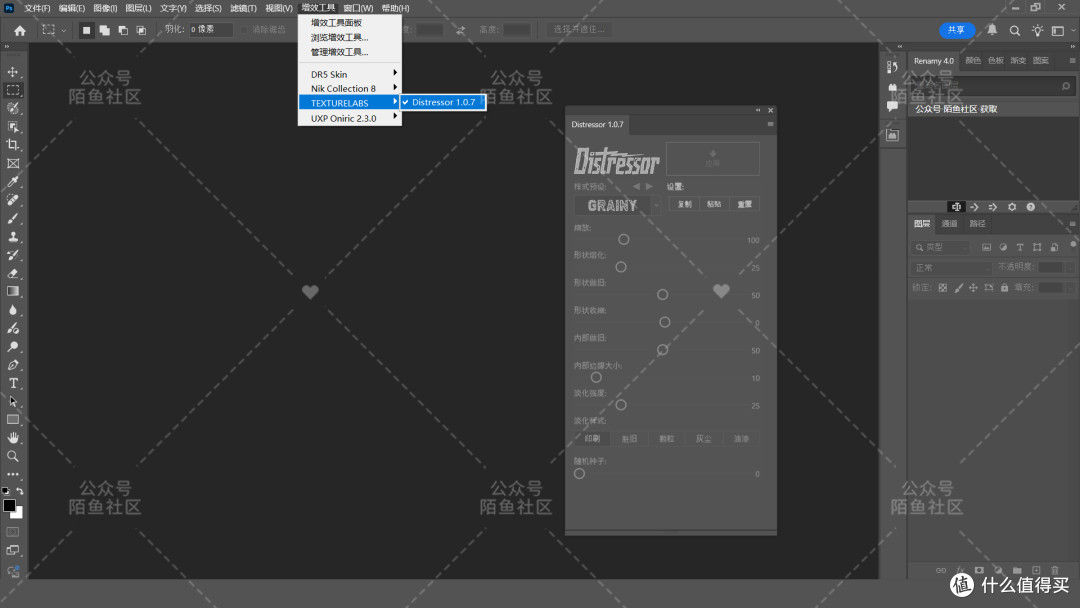Image resolution: width=1080 pixels, height=608 pixels.
Task: Select the Gradient tool
Action: tap(12, 291)
